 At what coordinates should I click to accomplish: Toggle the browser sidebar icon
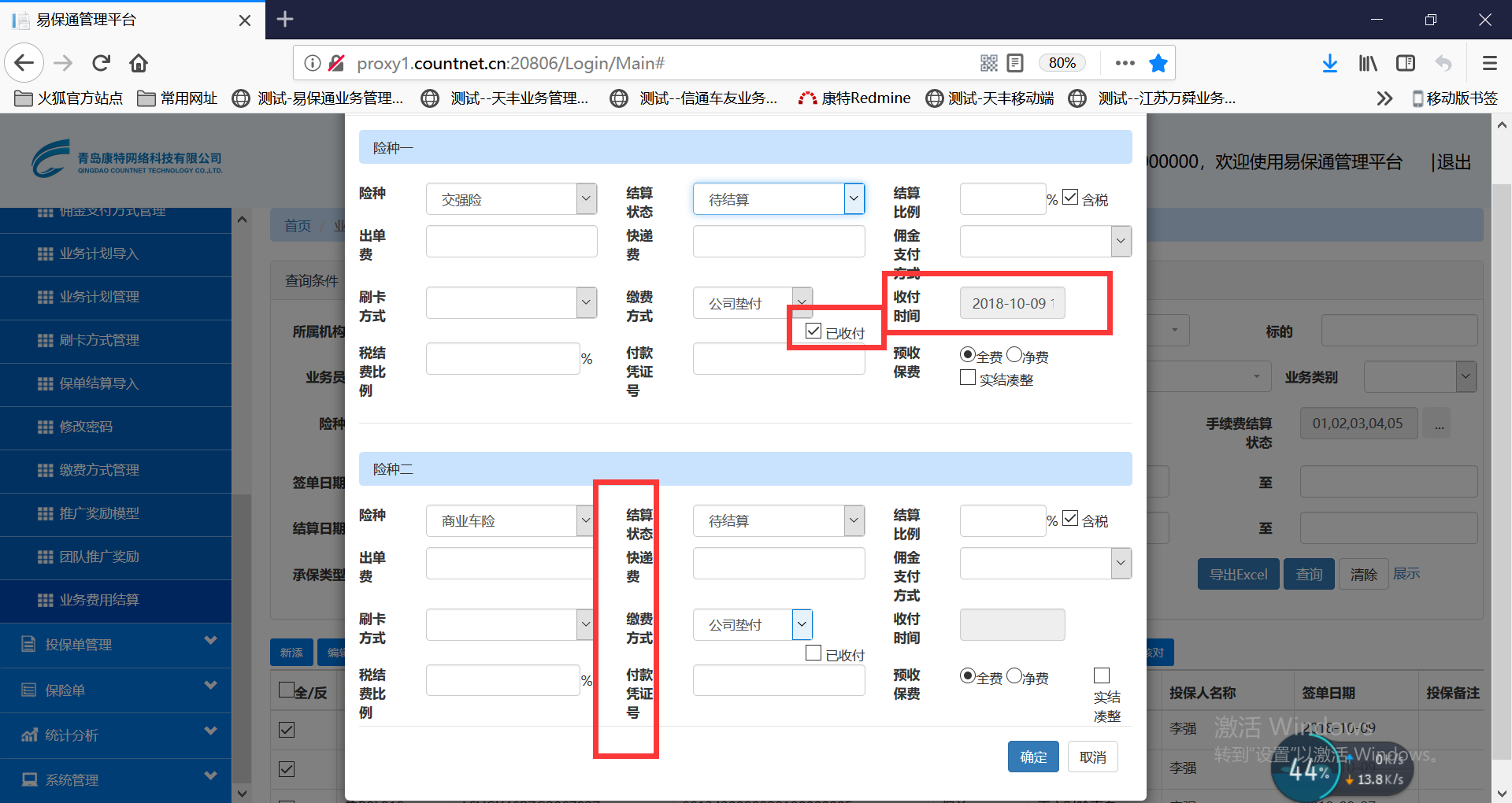coord(1406,63)
